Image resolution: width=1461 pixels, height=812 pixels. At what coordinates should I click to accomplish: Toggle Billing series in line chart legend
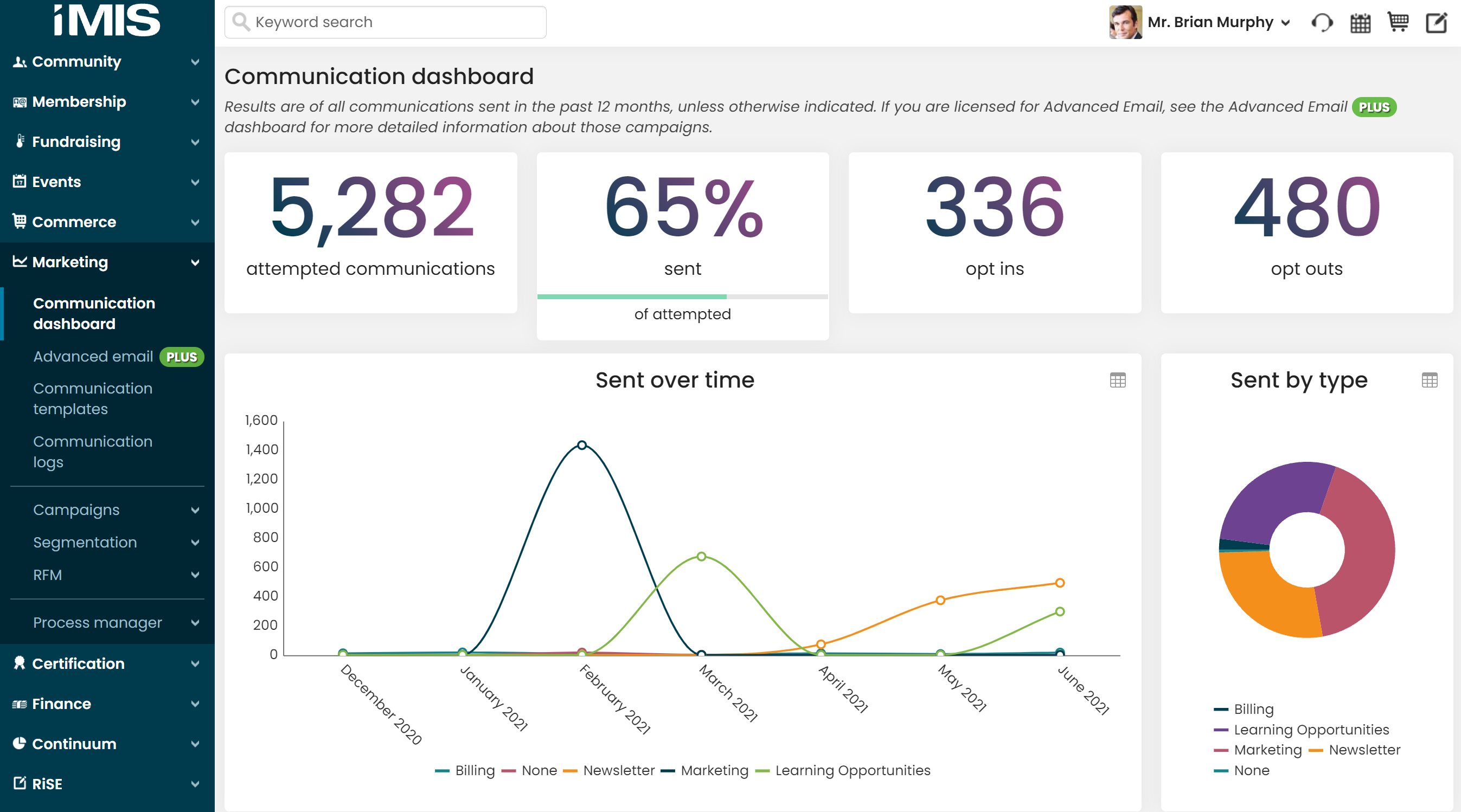(474, 770)
